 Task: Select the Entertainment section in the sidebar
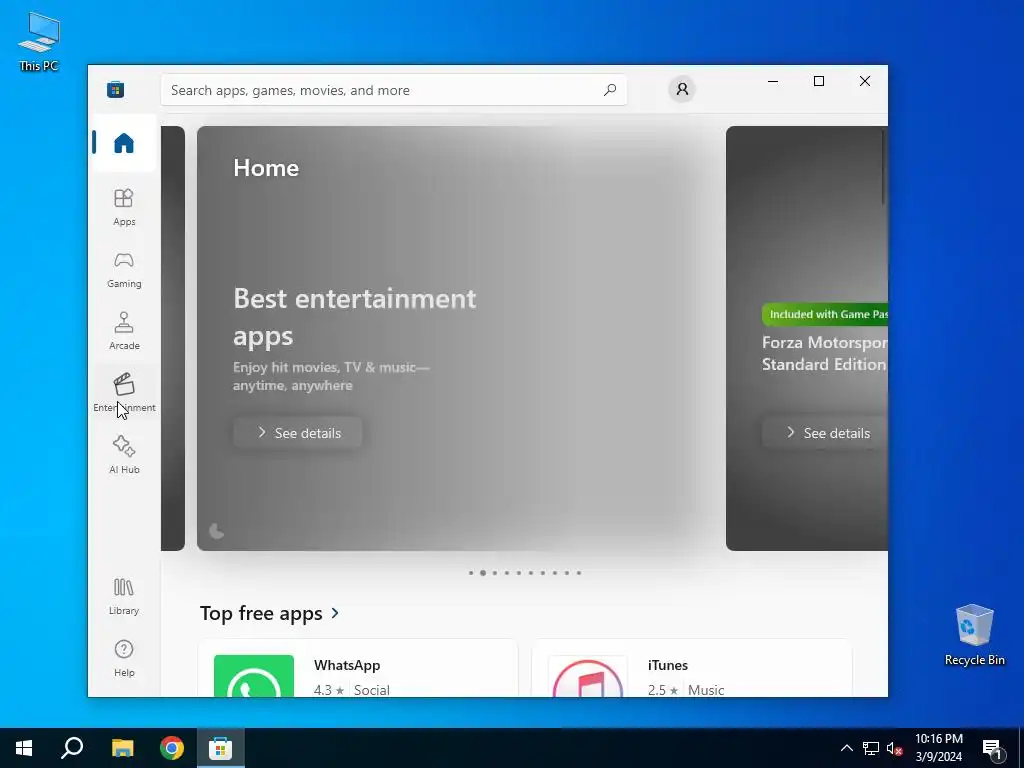124,392
